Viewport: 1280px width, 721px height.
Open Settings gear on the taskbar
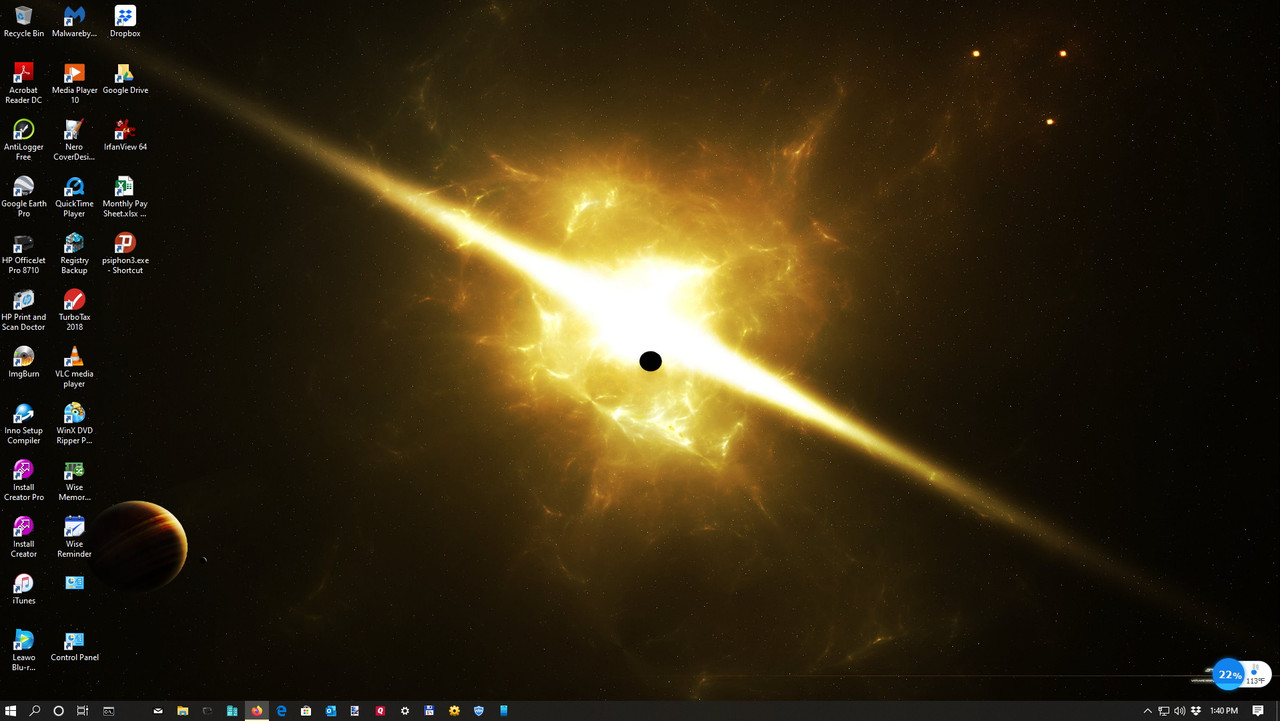[405, 711]
